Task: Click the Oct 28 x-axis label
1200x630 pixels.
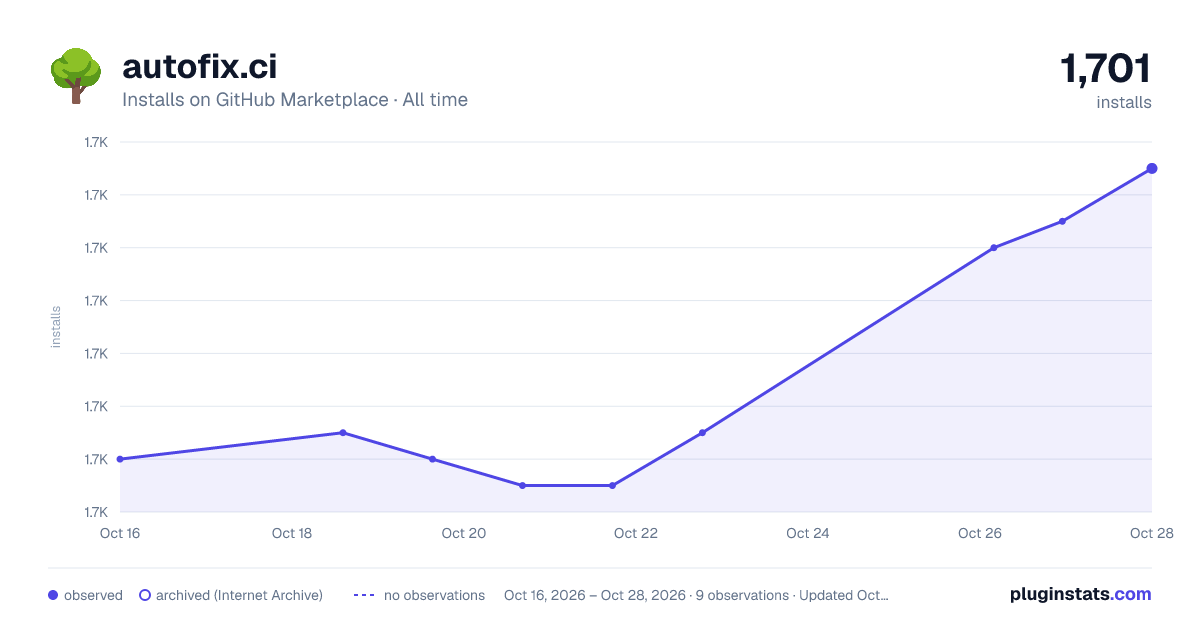Action: (1150, 533)
